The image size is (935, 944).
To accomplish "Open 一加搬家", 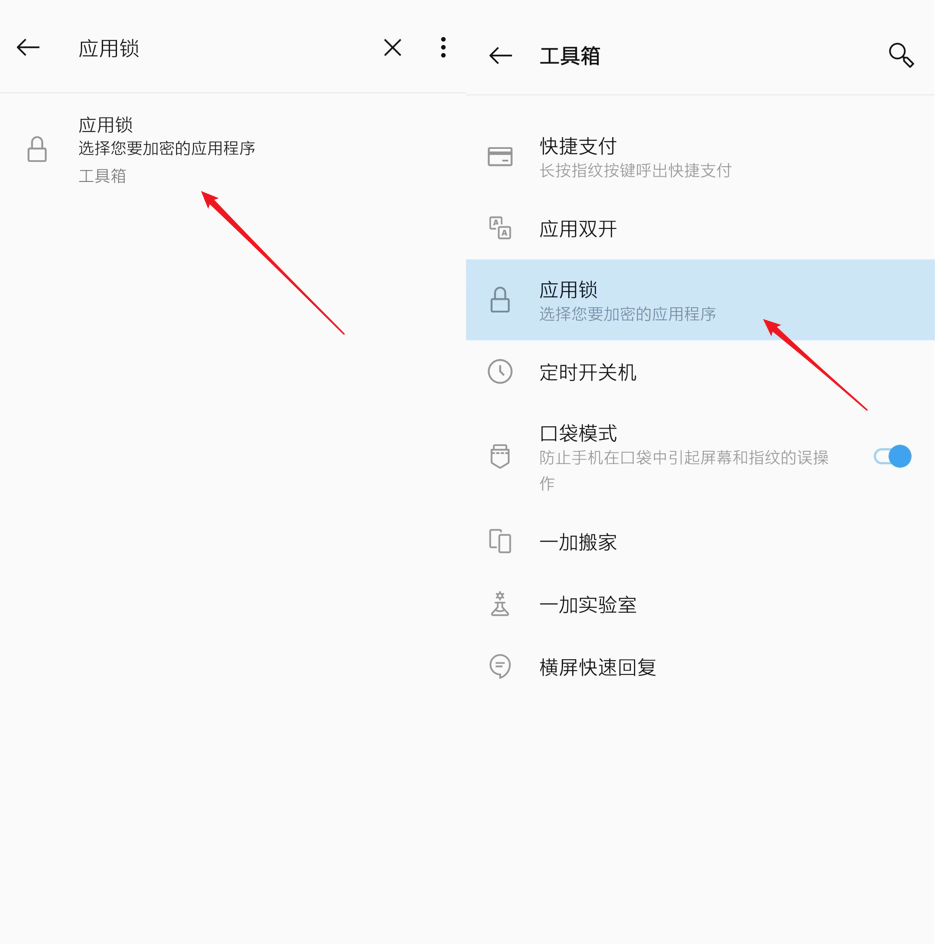I will 700,542.
